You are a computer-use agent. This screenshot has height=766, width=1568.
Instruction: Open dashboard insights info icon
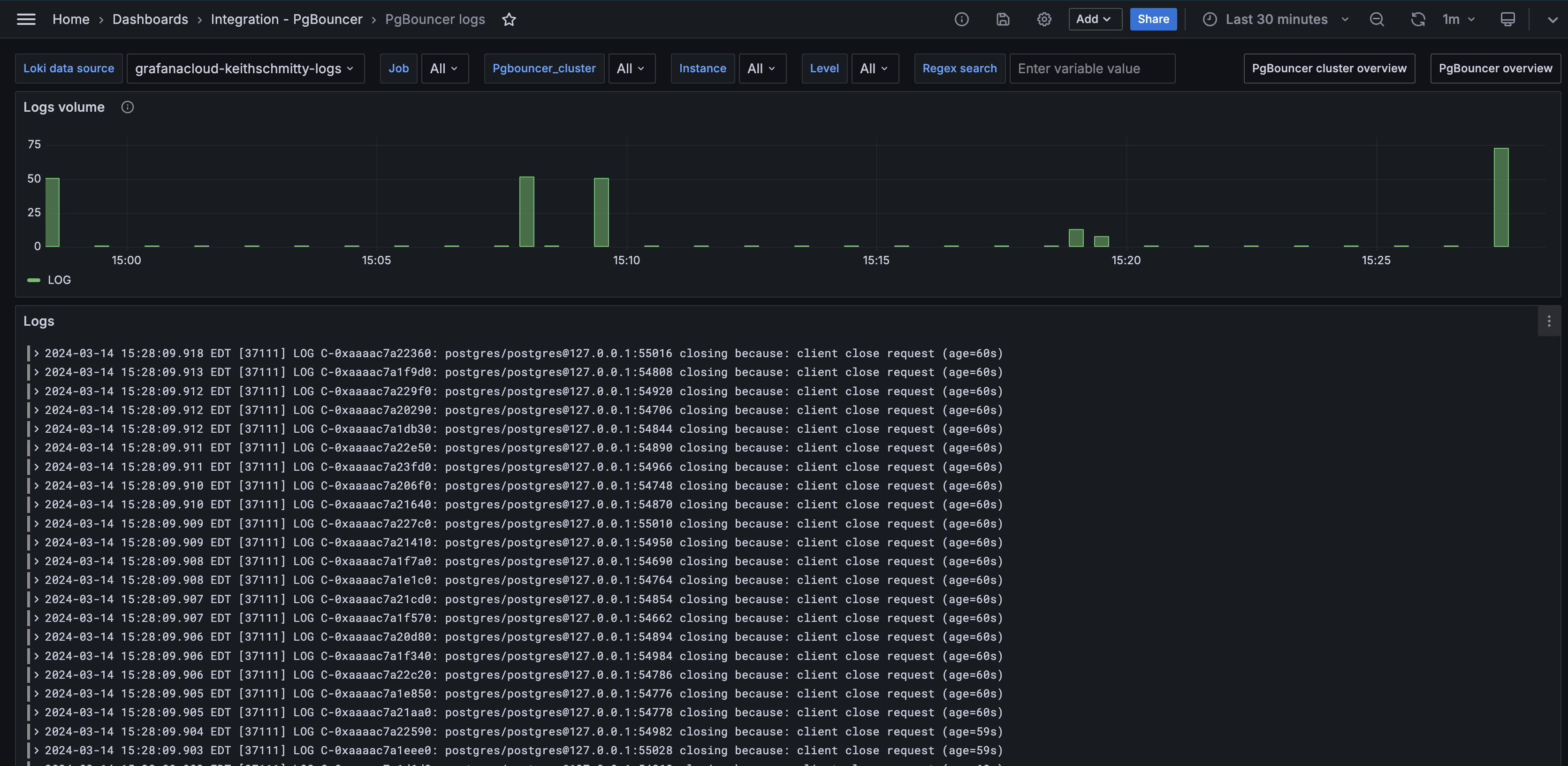point(961,20)
